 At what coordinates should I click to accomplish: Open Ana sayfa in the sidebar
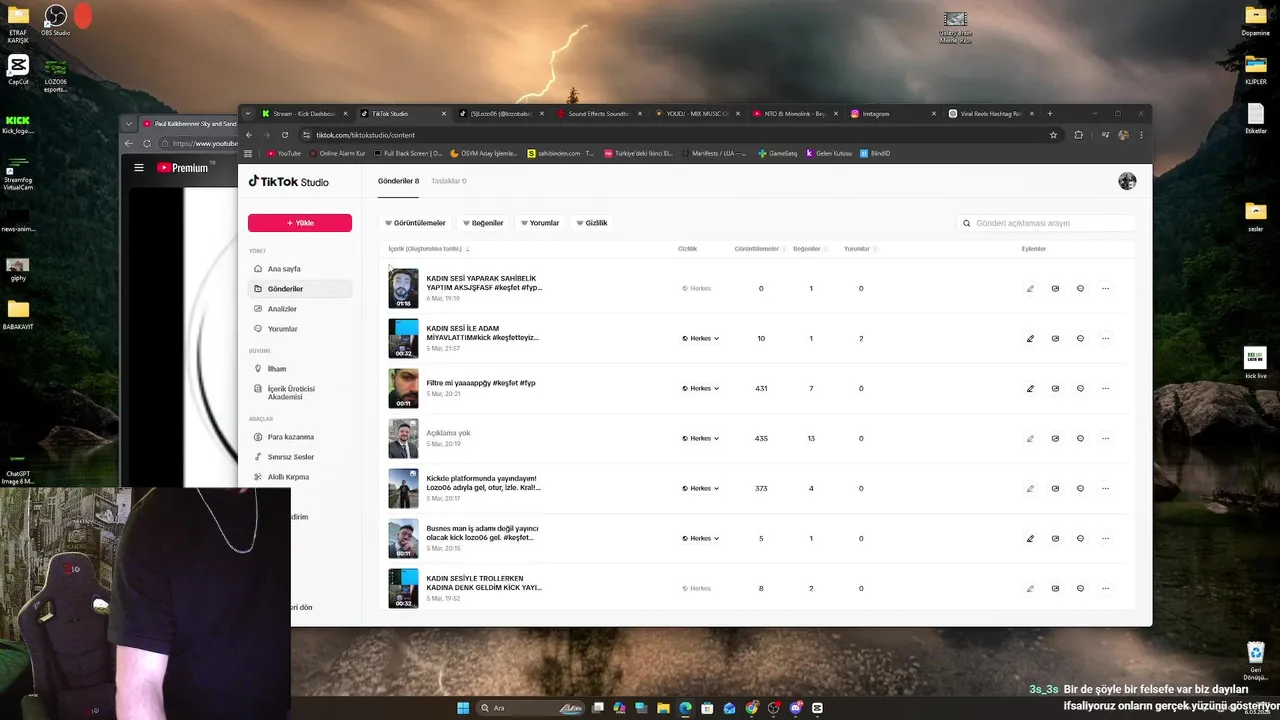coord(300,269)
